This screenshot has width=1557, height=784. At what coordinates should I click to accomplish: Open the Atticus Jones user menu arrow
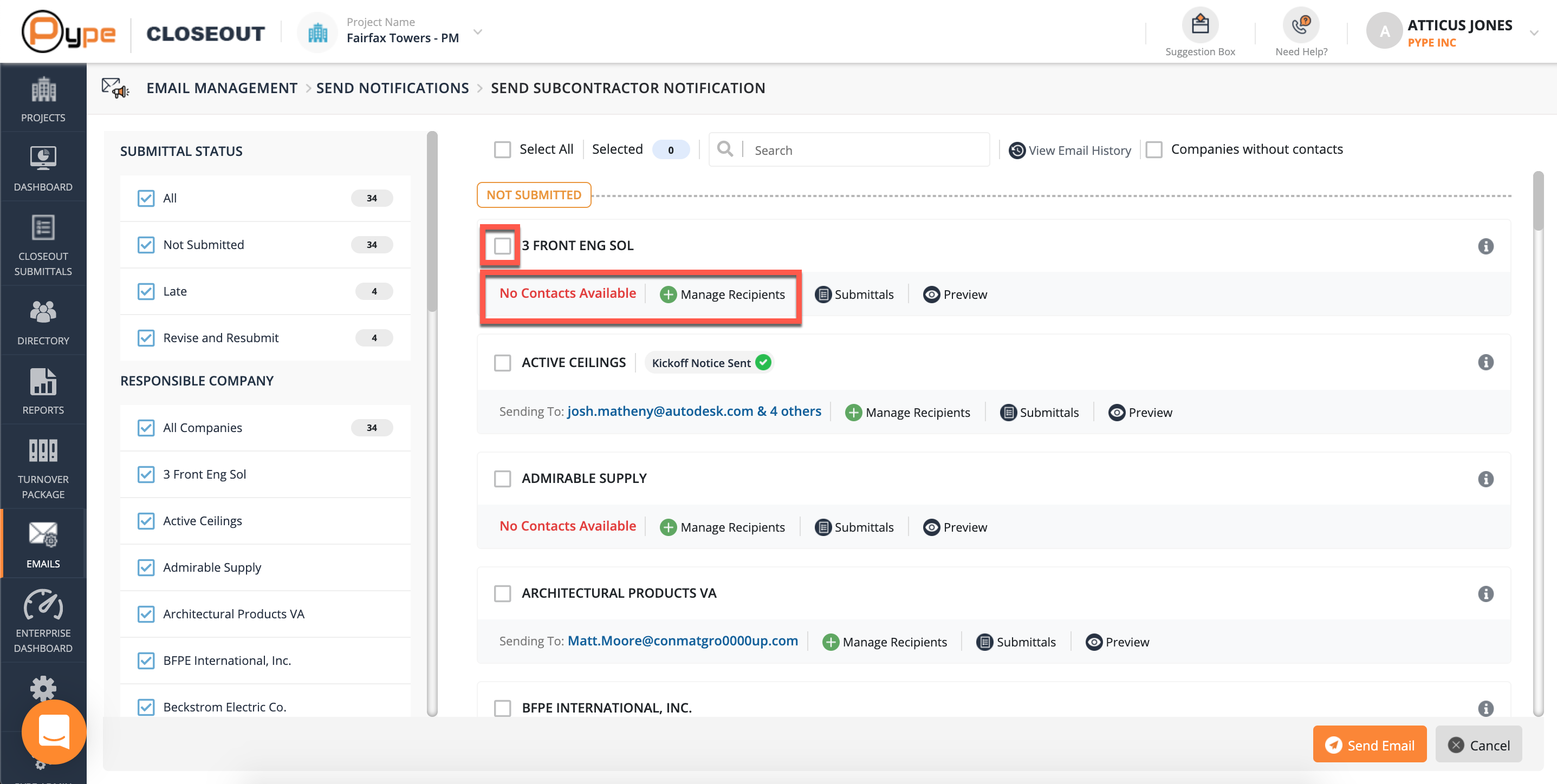[1533, 33]
